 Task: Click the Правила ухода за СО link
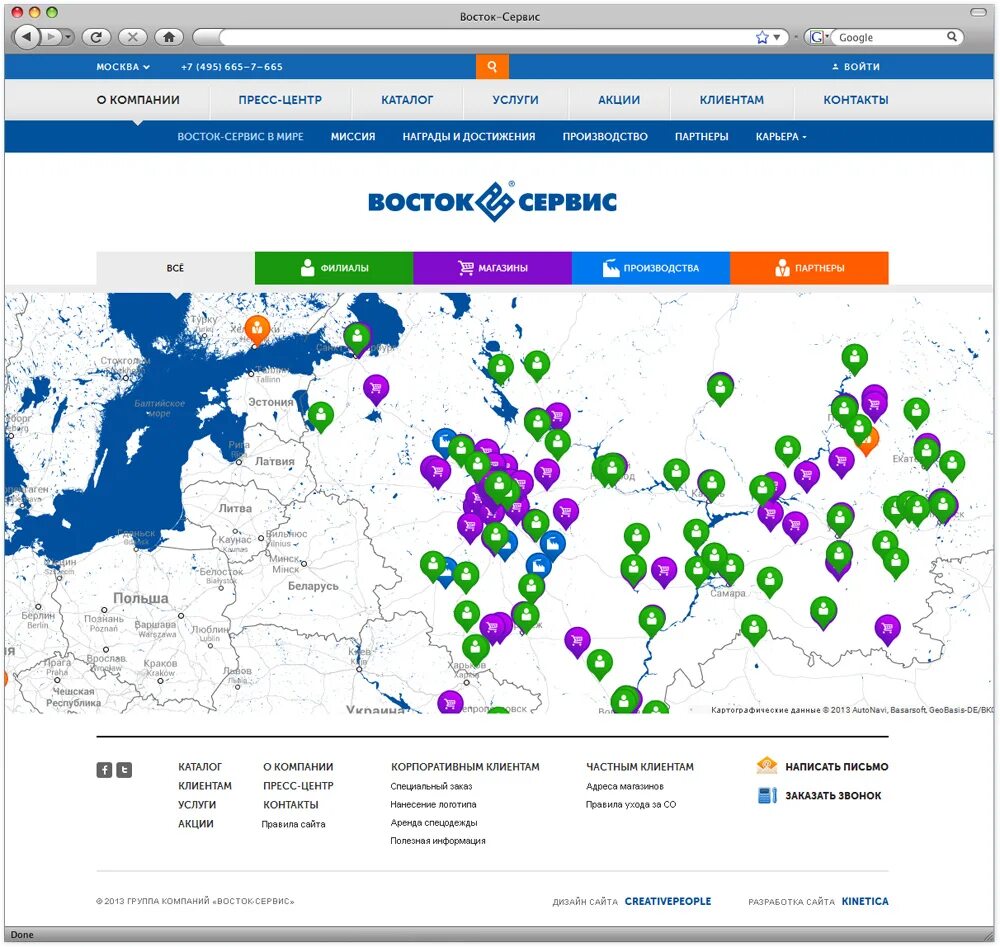[631, 804]
